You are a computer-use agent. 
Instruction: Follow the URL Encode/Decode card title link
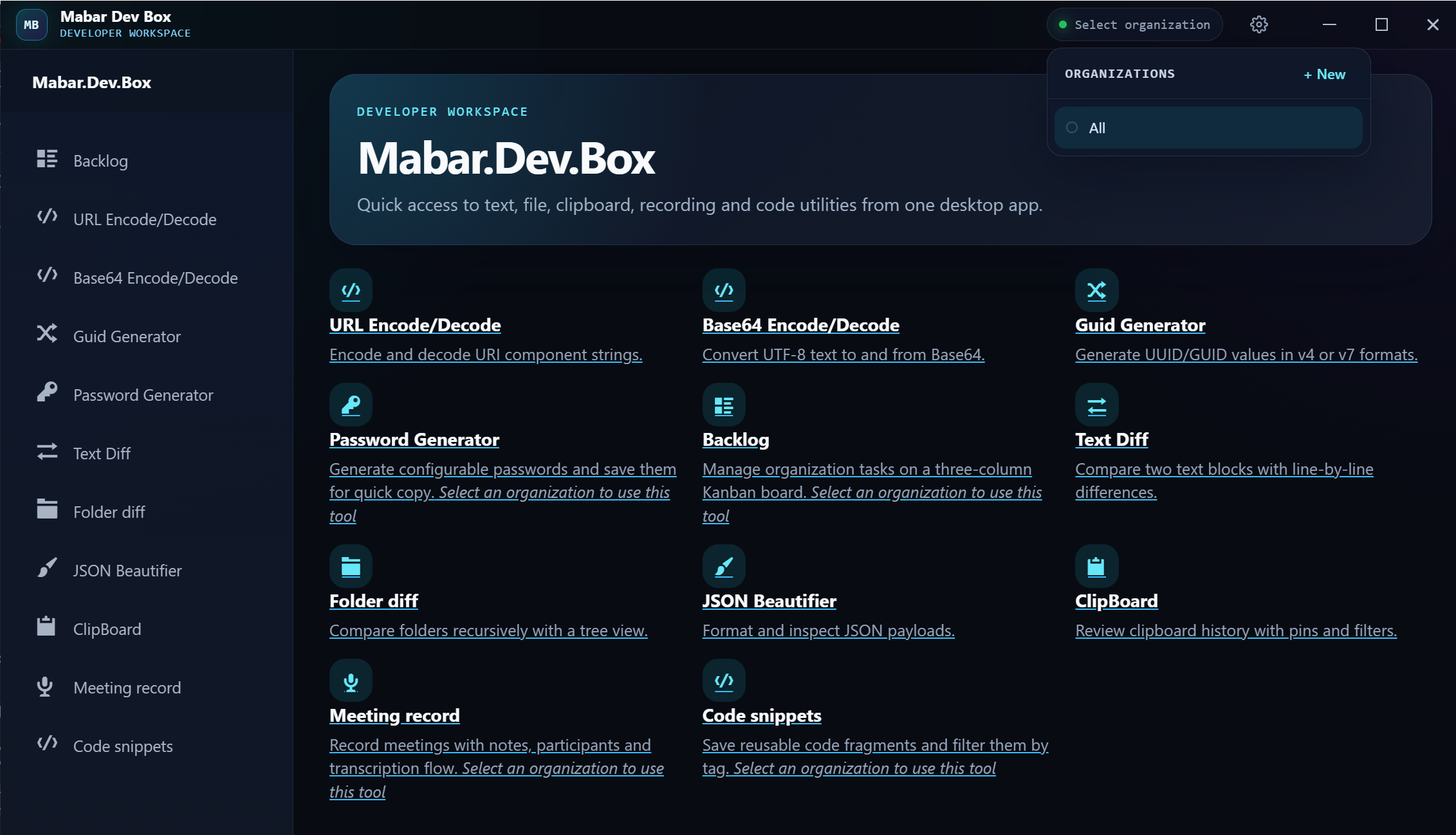[415, 325]
